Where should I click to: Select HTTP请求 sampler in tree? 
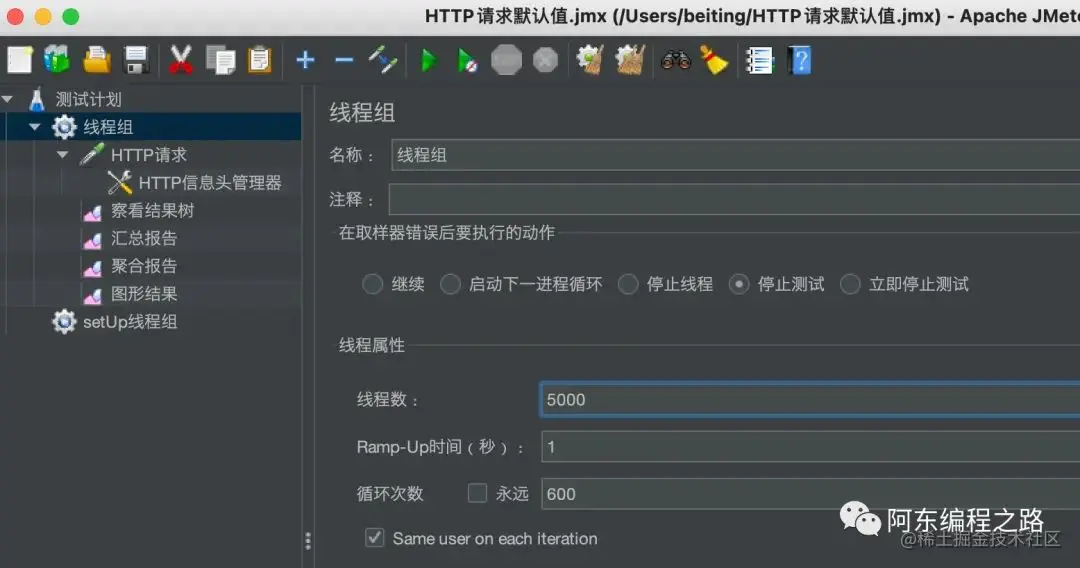[149, 155]
